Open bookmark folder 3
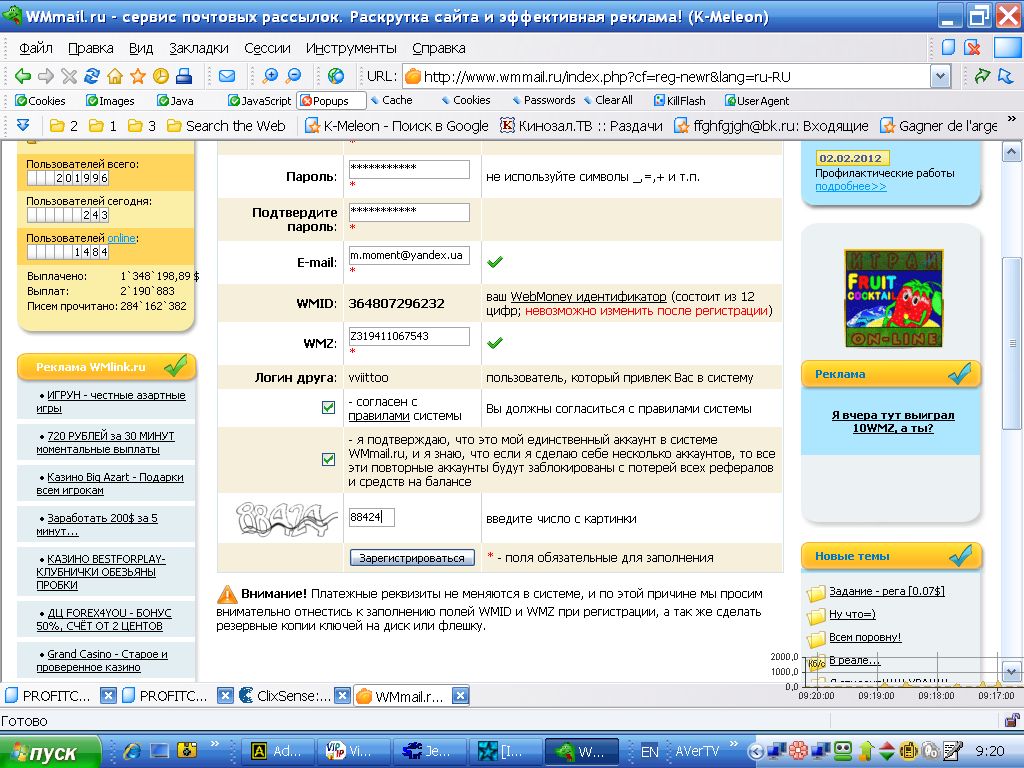The image size is (1024, 768). tap(142, 125)
